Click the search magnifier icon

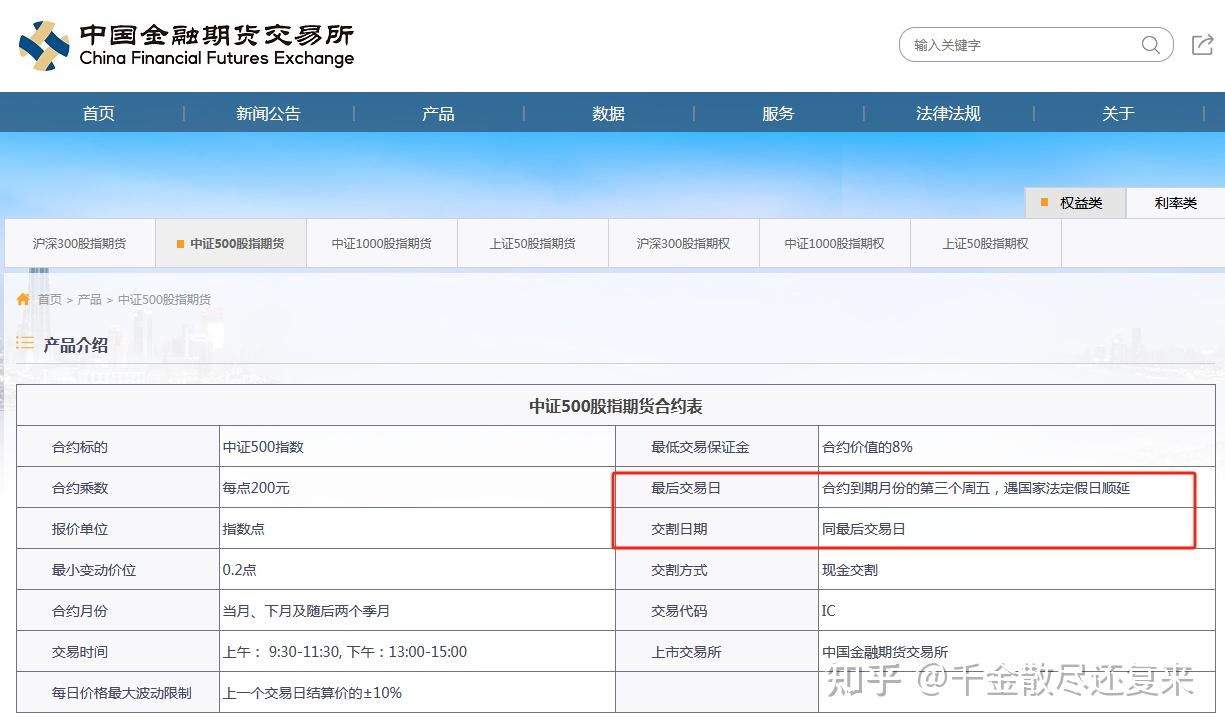(1150, 44)
